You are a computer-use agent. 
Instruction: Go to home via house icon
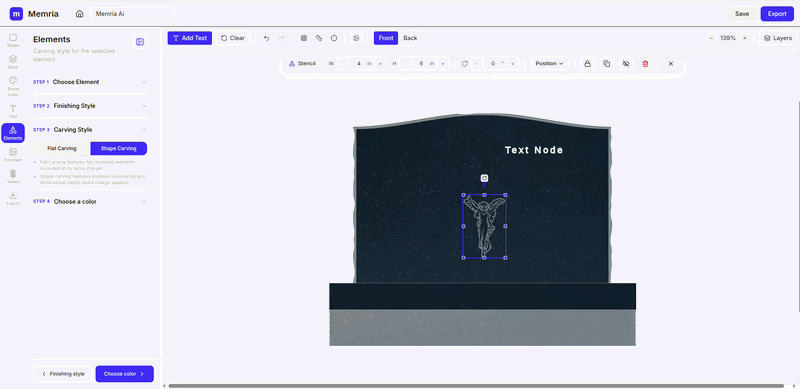[80, 14]
